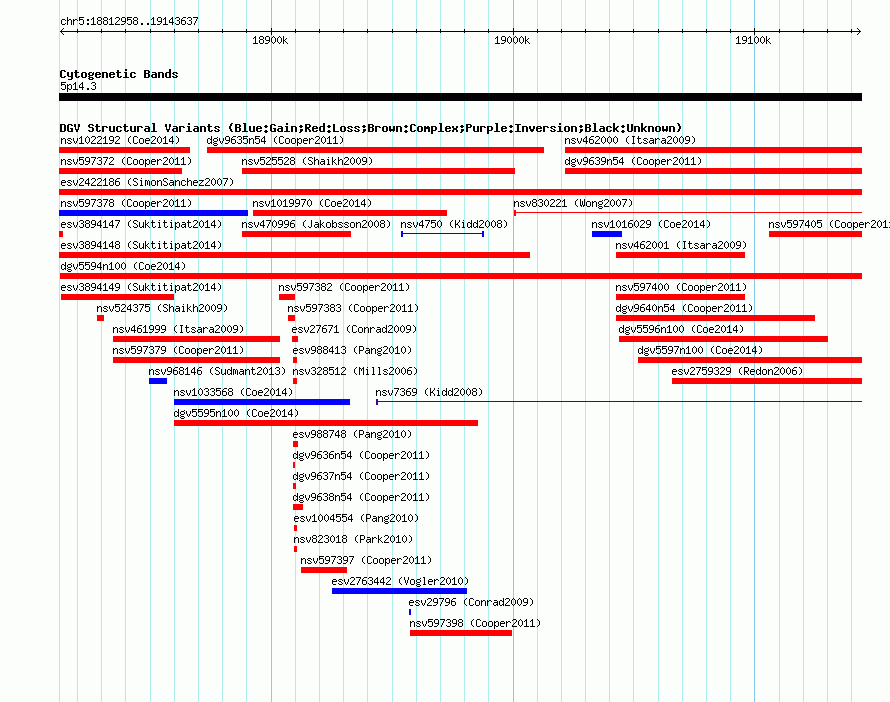The width and height of the screenshot is (890, 702).
Task: Open nsv830221 (Wong2007) variant label
Action: [x=573, y=203]
